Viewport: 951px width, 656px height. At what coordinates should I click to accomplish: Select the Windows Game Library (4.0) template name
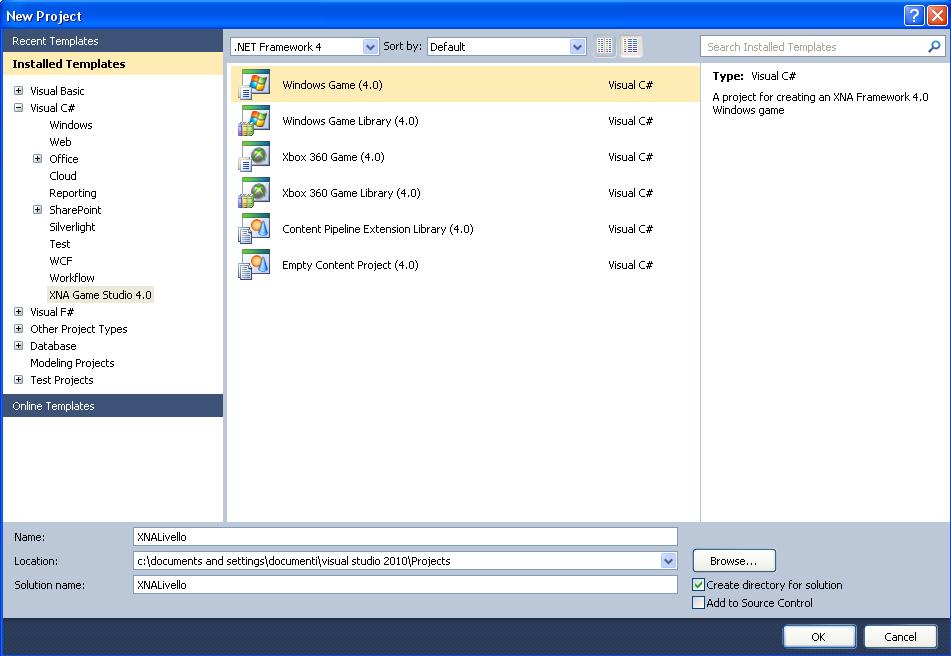351,121
